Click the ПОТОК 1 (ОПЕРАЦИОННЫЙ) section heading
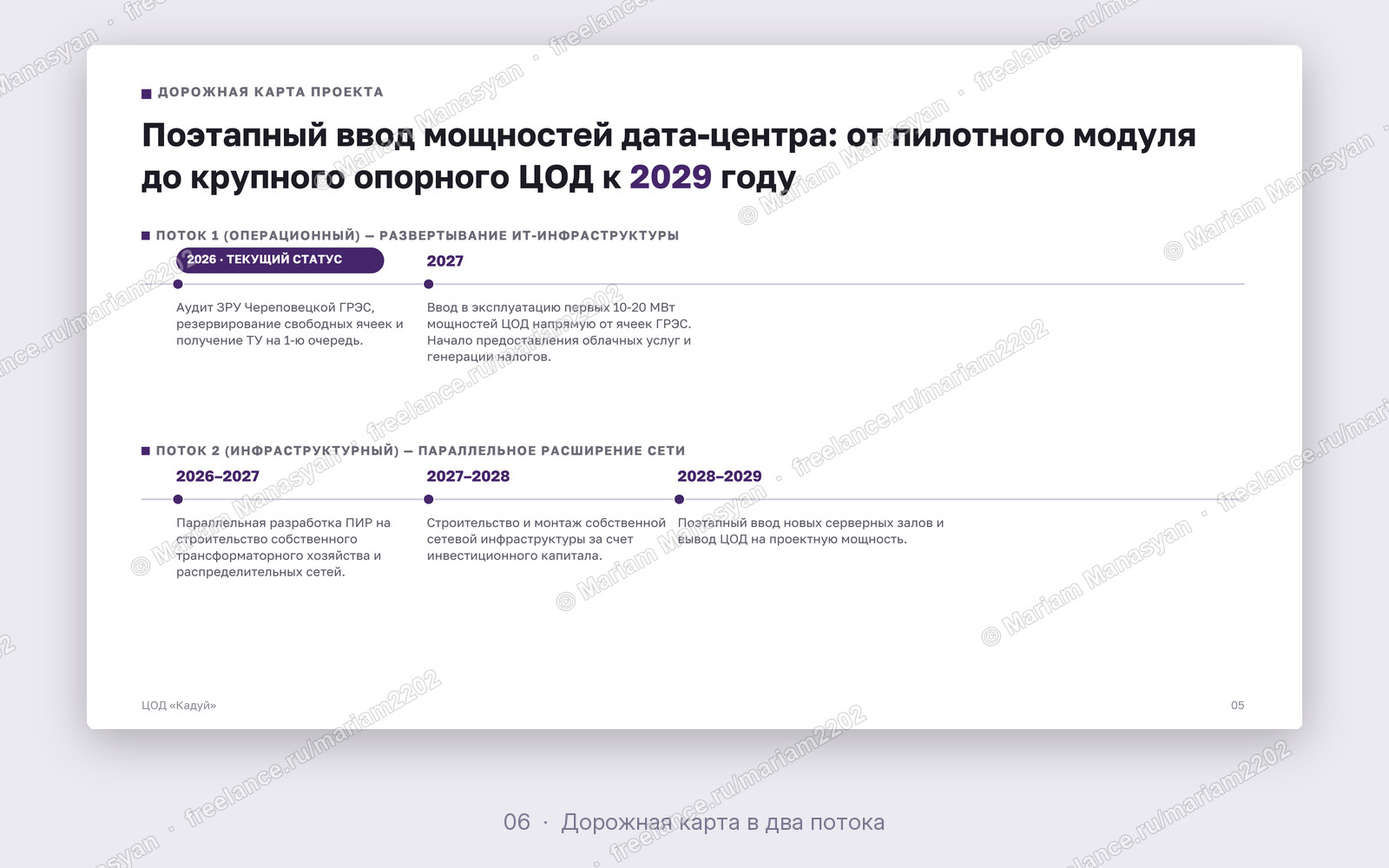Viewport: 1389px width, 868px height. [417, 235]
